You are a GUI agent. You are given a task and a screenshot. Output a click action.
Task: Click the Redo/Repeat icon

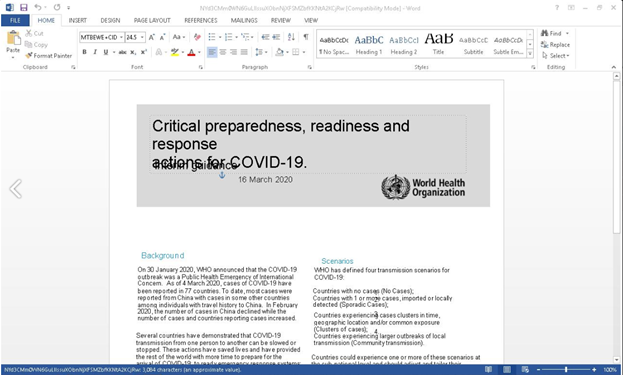coord(57,7)
